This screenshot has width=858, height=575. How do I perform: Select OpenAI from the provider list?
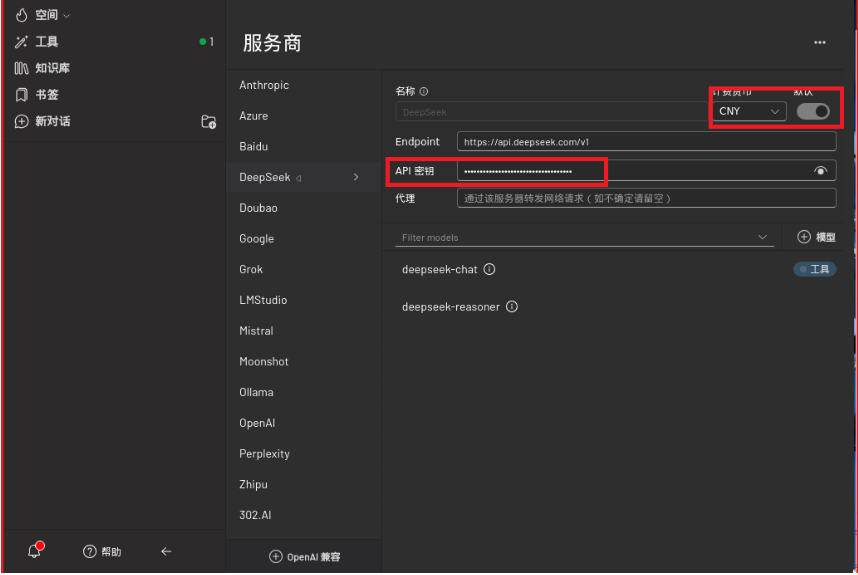[257, 423]
